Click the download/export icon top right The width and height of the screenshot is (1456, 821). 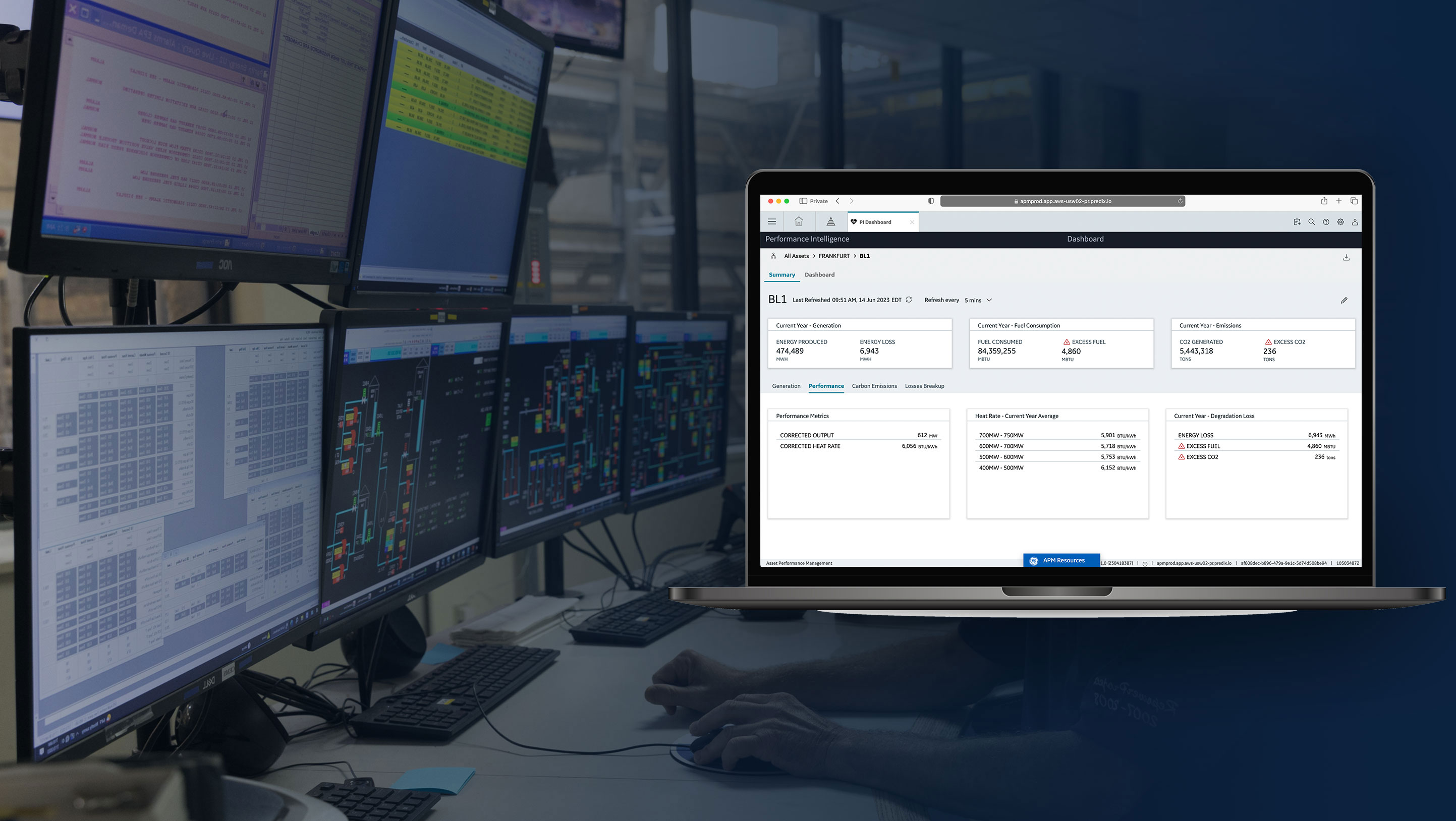(x=1346, y=257)
